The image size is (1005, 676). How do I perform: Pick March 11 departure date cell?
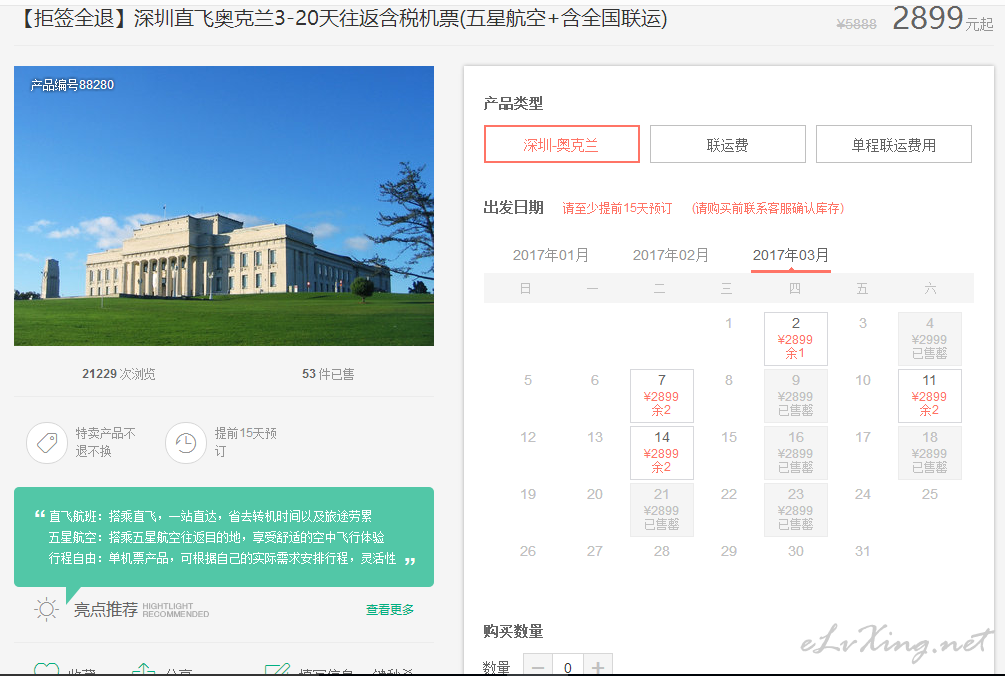coord(929,395)
